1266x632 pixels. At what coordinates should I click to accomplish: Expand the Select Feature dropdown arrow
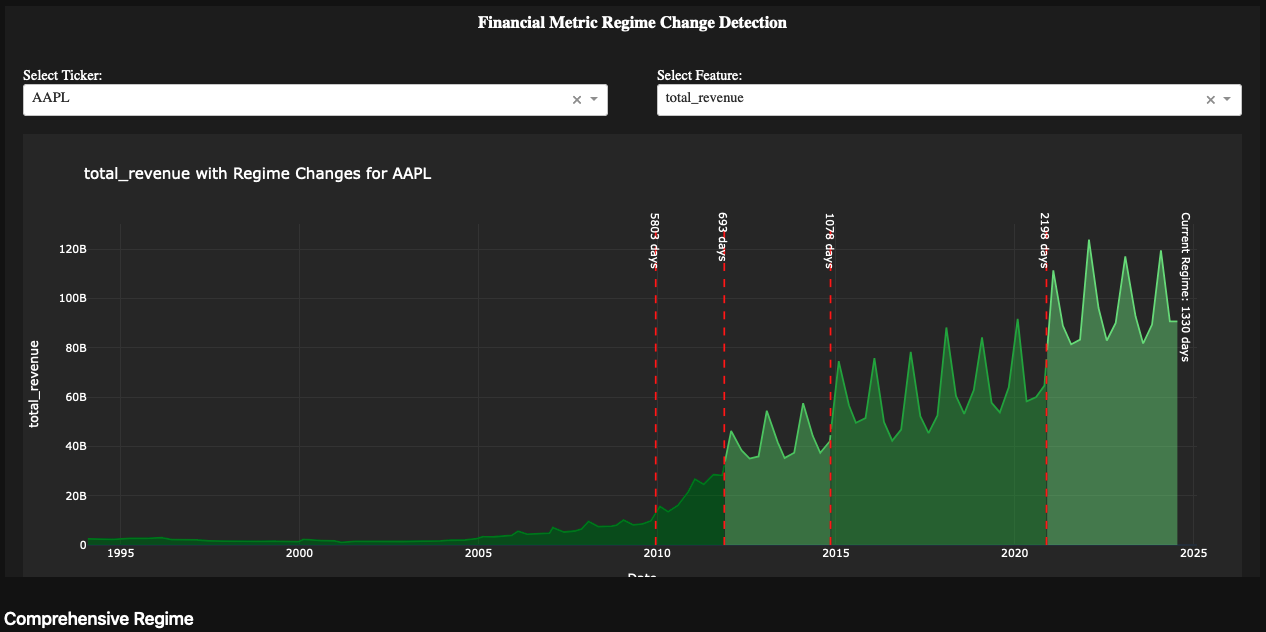(1227, 100)
